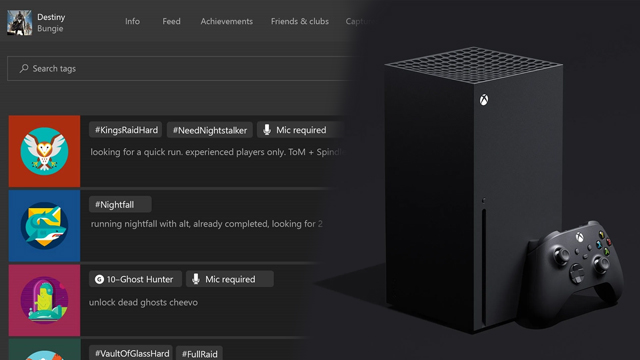Select the #KingsRaidHard tag

point(126,130)
